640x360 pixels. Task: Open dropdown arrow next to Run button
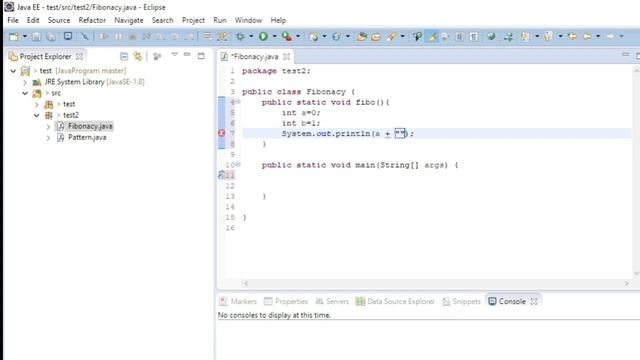pyautogui.click(x=274, y=36)
